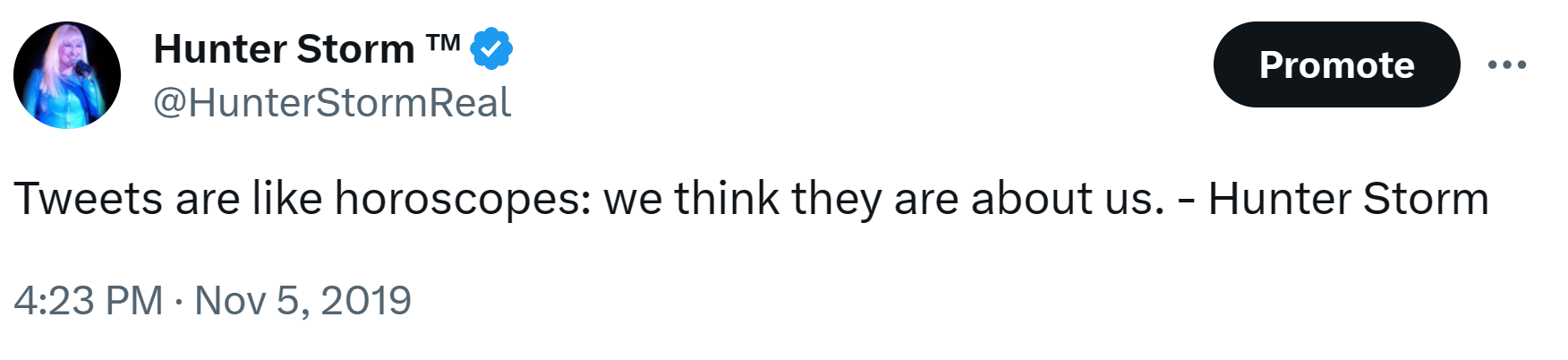1568x360 pixels.
Task: Click the "Hunter Storm" signature ending the tweet
Action: tap(1348, 199)
